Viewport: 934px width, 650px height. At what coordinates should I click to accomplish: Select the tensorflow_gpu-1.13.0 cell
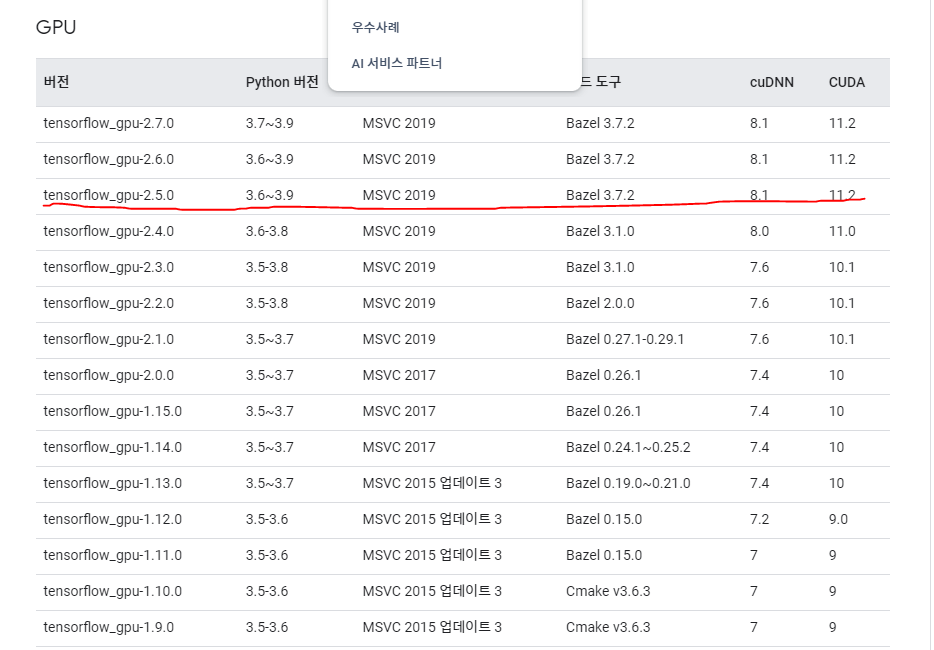pos(113,483)
